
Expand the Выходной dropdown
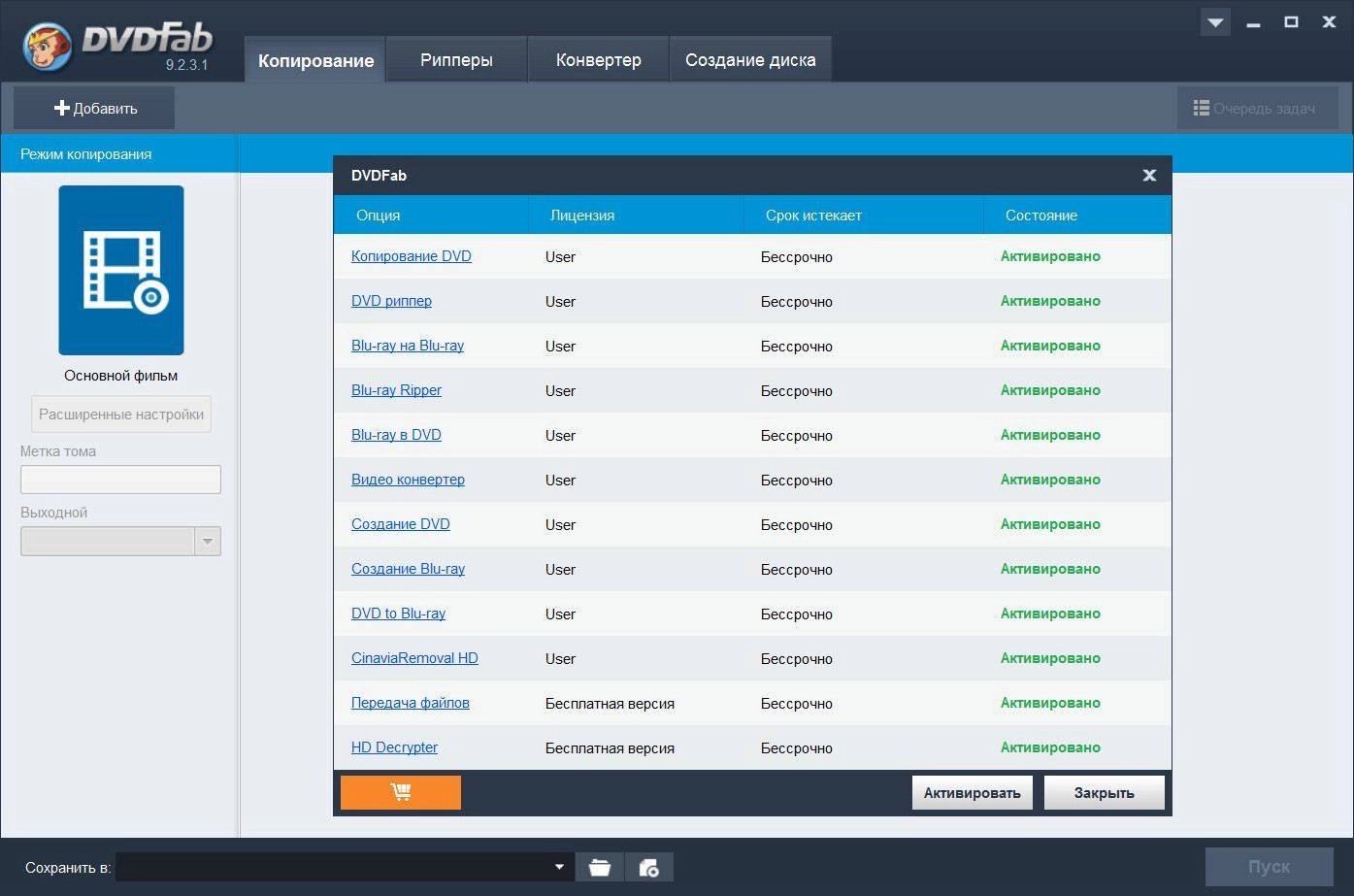[208, 541]
